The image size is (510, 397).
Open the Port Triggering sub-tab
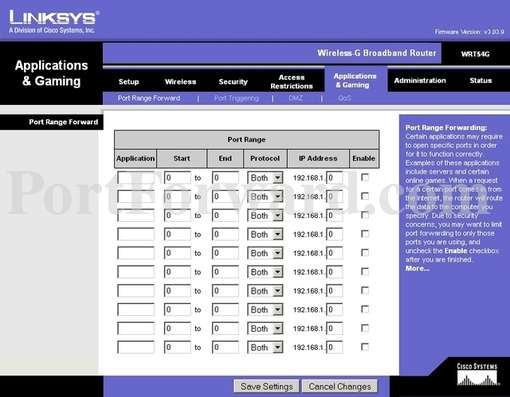tap(236, 98)
